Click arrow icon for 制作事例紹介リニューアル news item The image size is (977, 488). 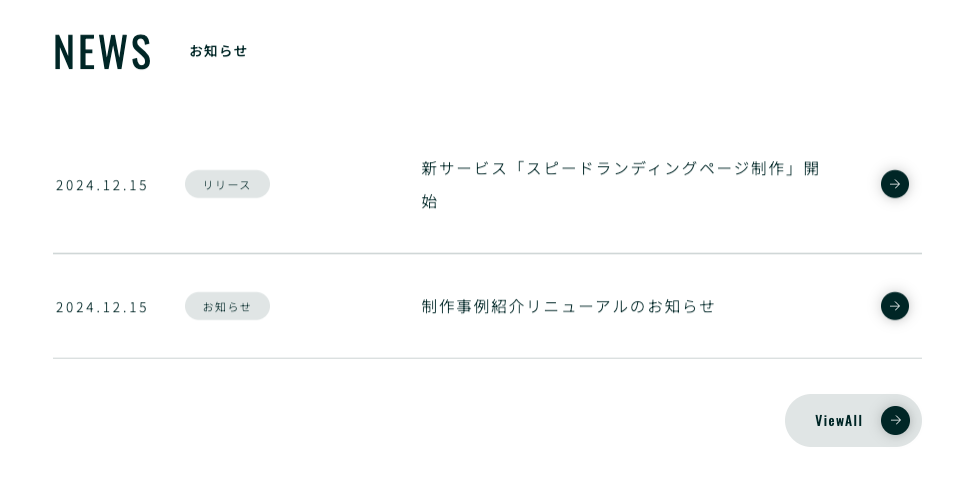tap(894, 306)
